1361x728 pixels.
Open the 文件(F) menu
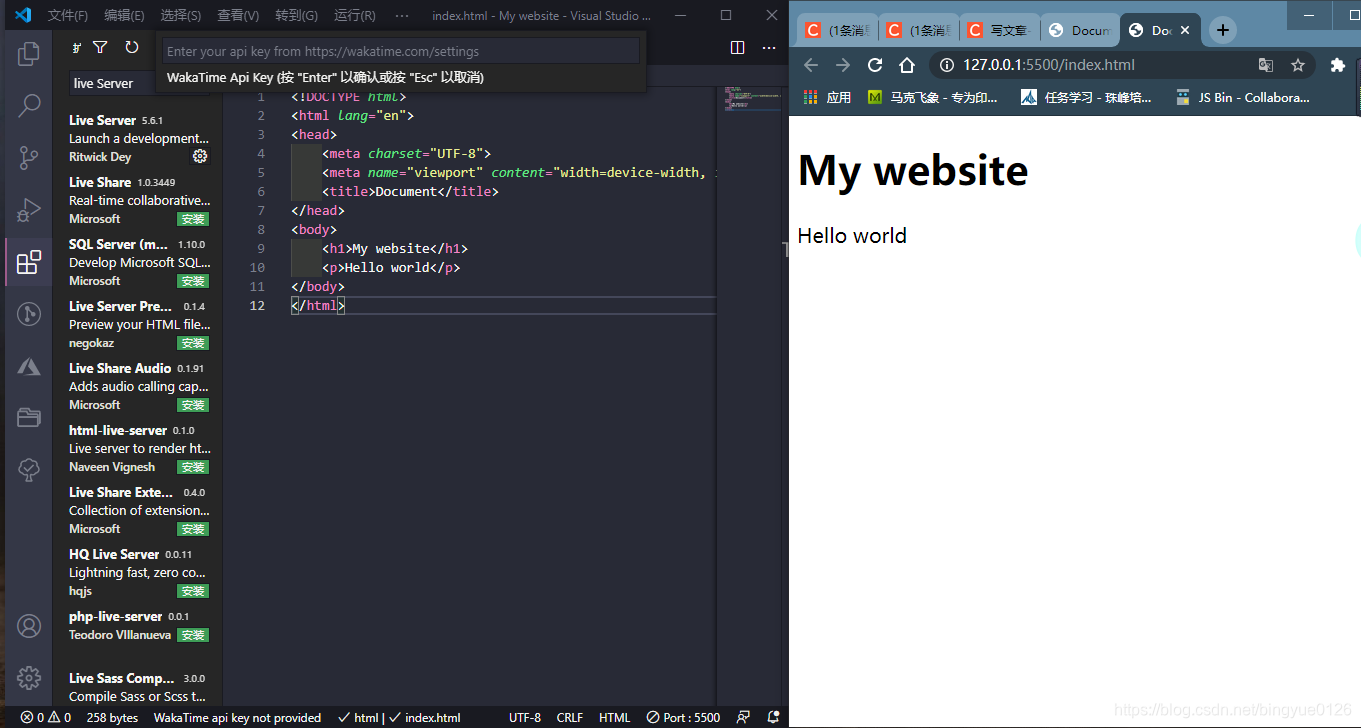68,15
